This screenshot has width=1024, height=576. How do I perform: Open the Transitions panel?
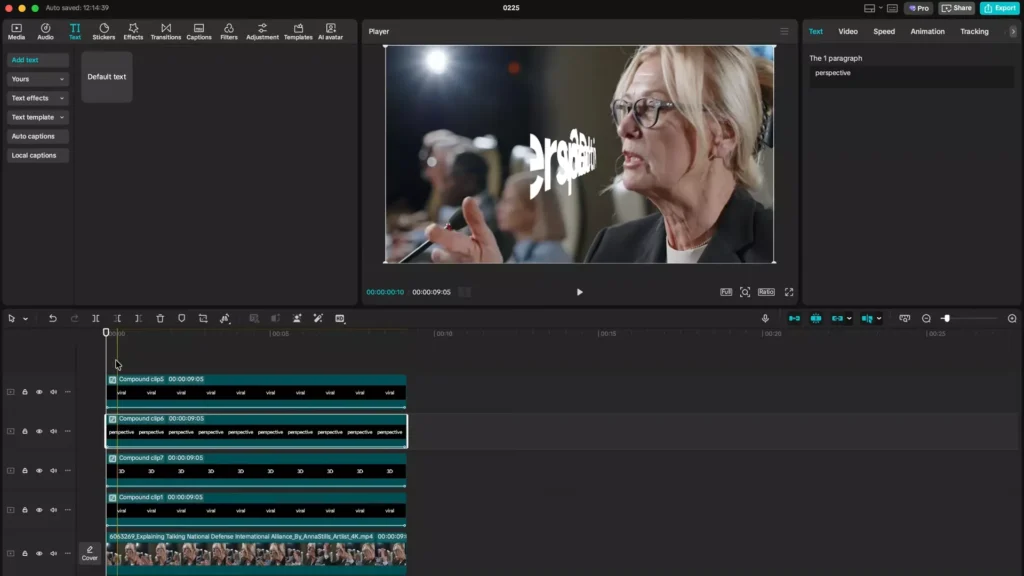[x=166, y=30]
